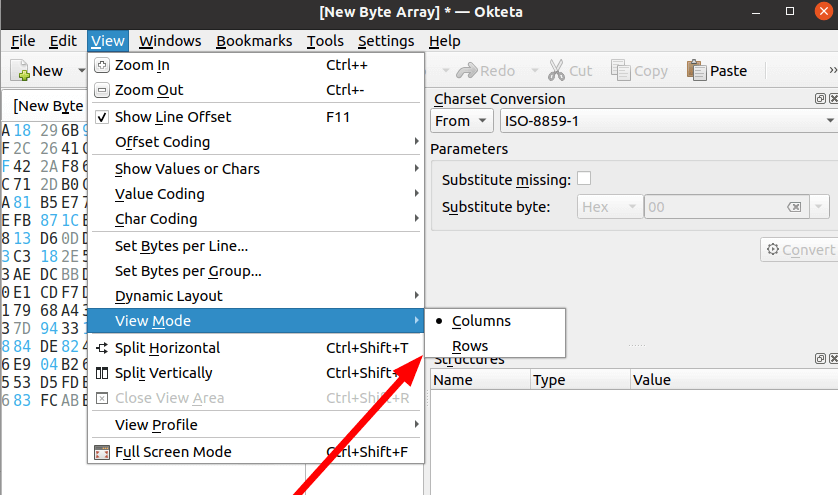Viewport: 838px width, 495px height.
Task: Open the New button dropdown arrow
Action: pyautogui.click(x=81, y=71)
